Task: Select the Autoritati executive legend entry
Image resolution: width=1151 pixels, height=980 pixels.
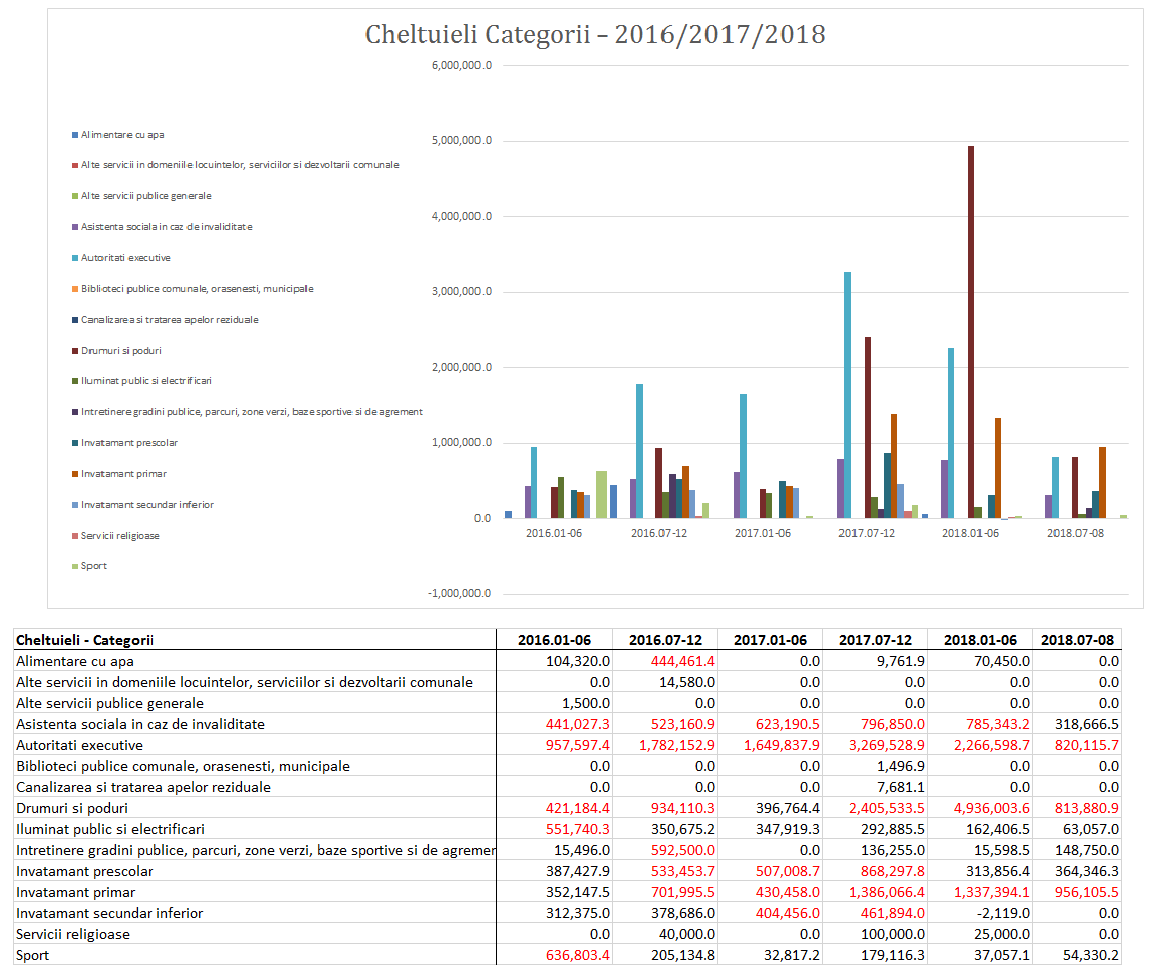Action: coord(125,258)
